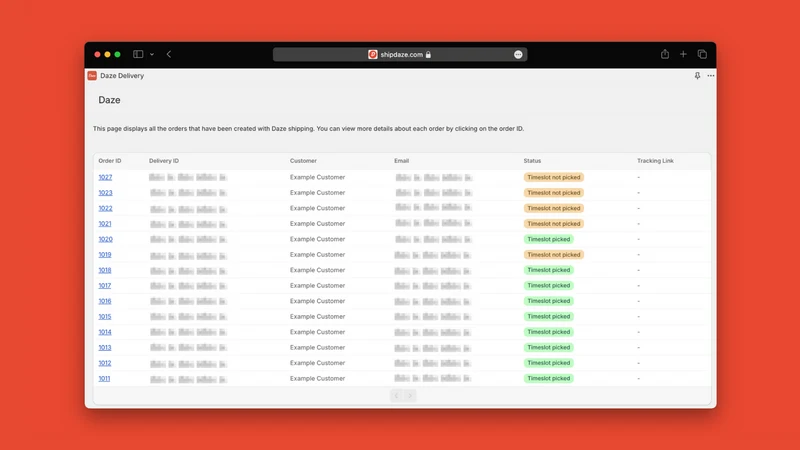Click the Tracking Link column header
Viewport: 800px width, 450px height.
[655, 161]
